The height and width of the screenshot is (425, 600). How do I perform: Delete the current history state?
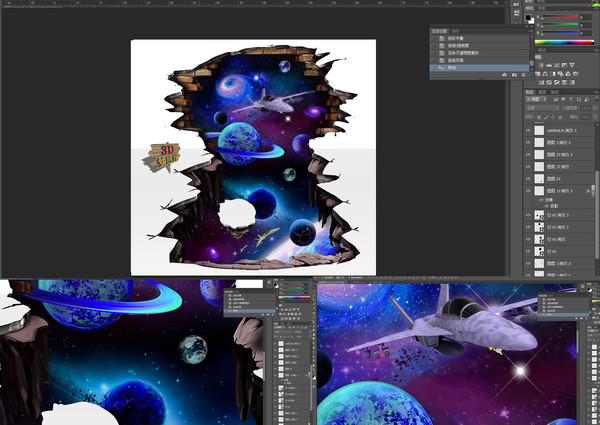[x=523, y=75]
